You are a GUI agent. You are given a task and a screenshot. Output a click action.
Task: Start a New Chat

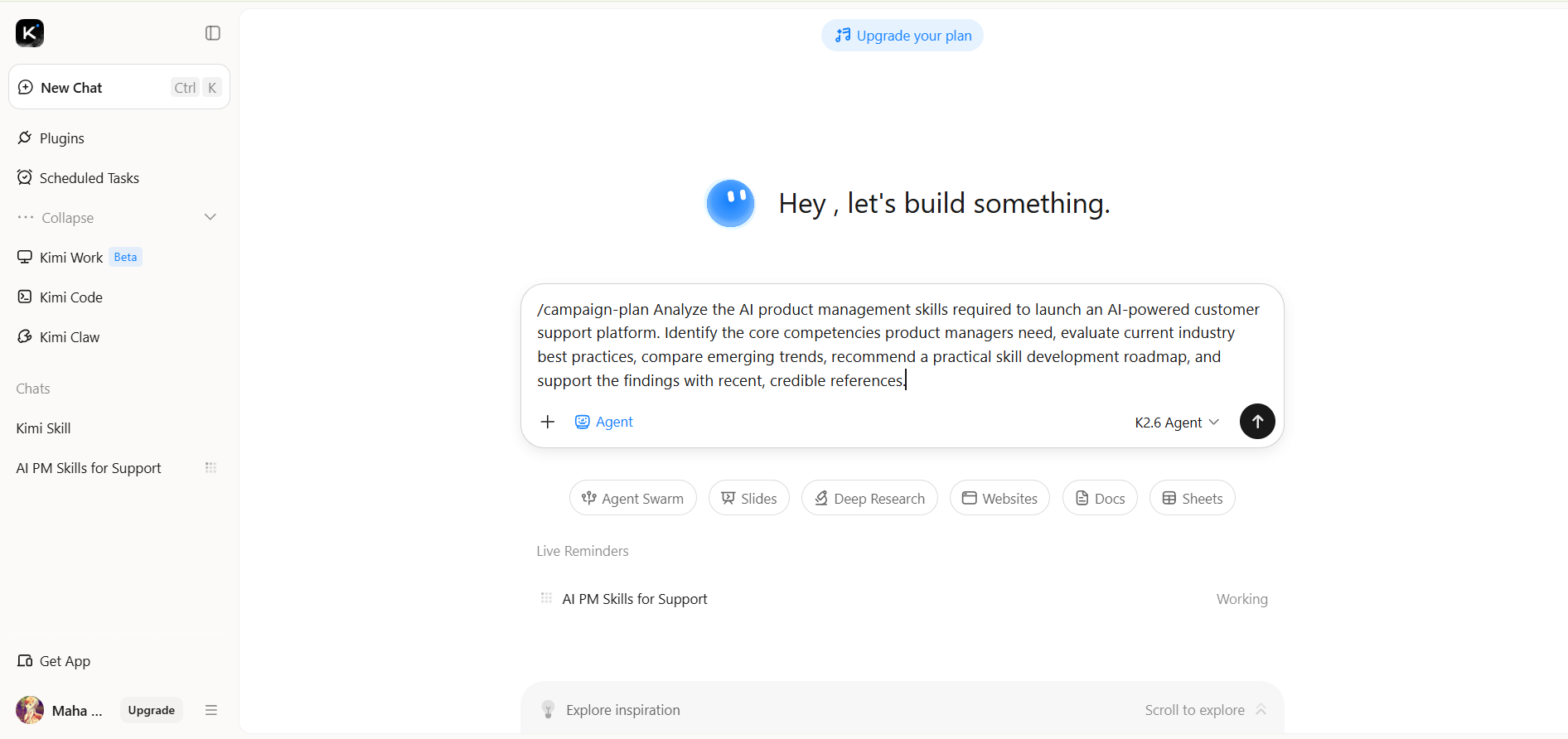119,87
